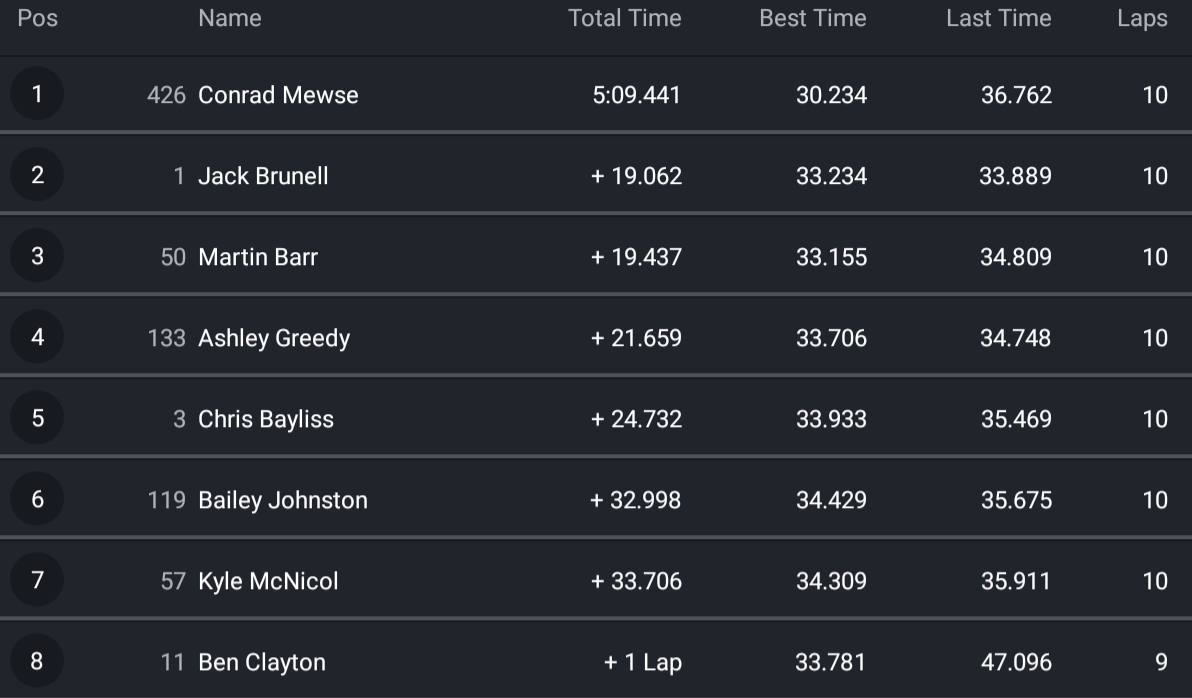This screenshot has height=698, width=1192.
Task: Sort by the Name column header
Action: pyautogui.click(x=230, y=19)
